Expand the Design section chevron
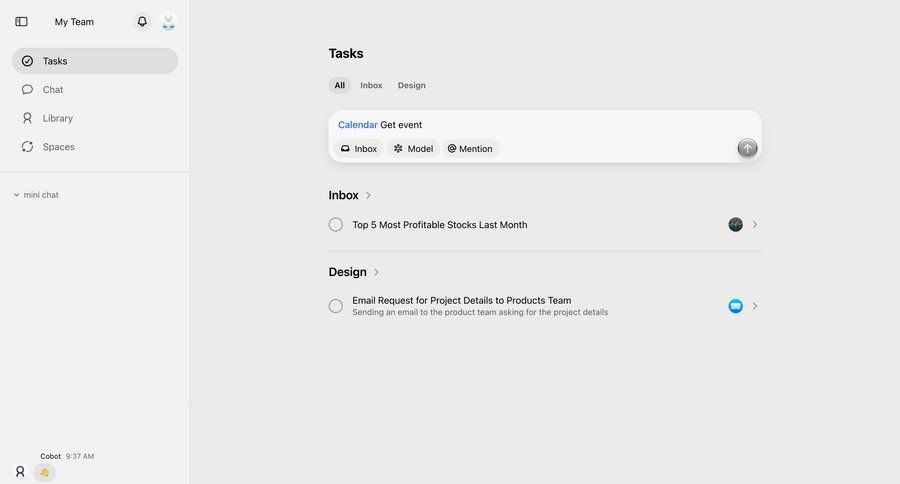The height and width of the screenshot is (484, 900). (376, 272)
